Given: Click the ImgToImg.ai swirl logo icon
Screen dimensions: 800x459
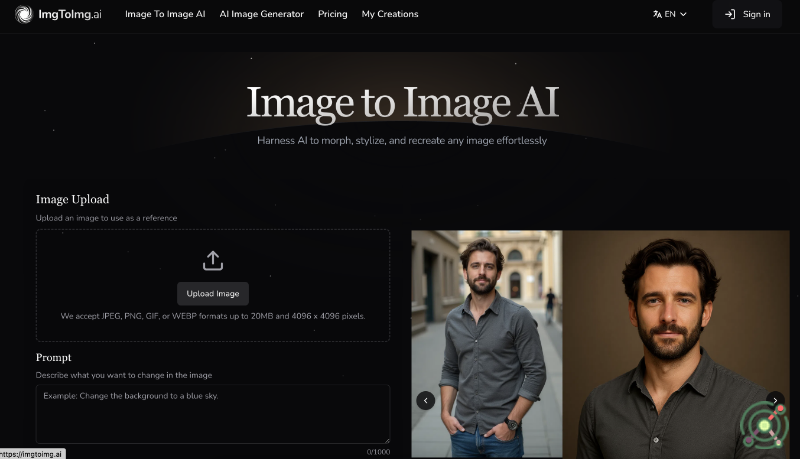Looking at the screenshot, I should [x=24, y=14].
